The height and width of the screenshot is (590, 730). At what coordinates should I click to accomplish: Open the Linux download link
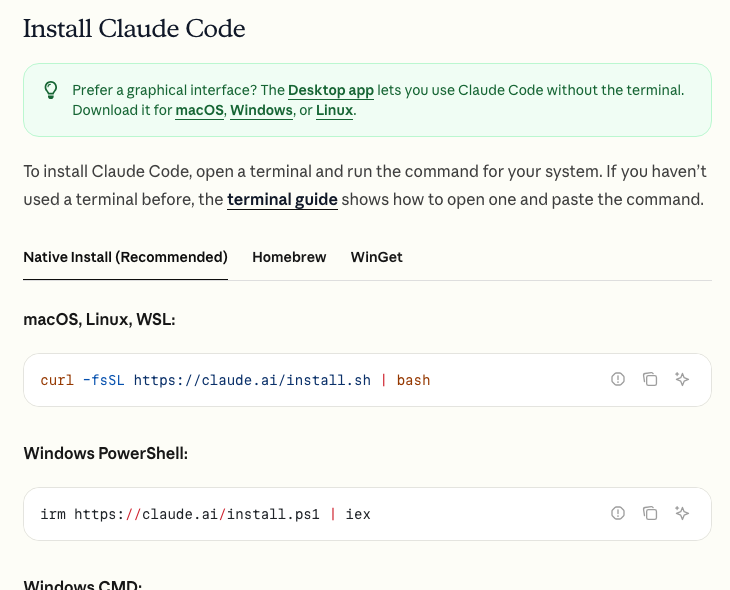point(334,110)
